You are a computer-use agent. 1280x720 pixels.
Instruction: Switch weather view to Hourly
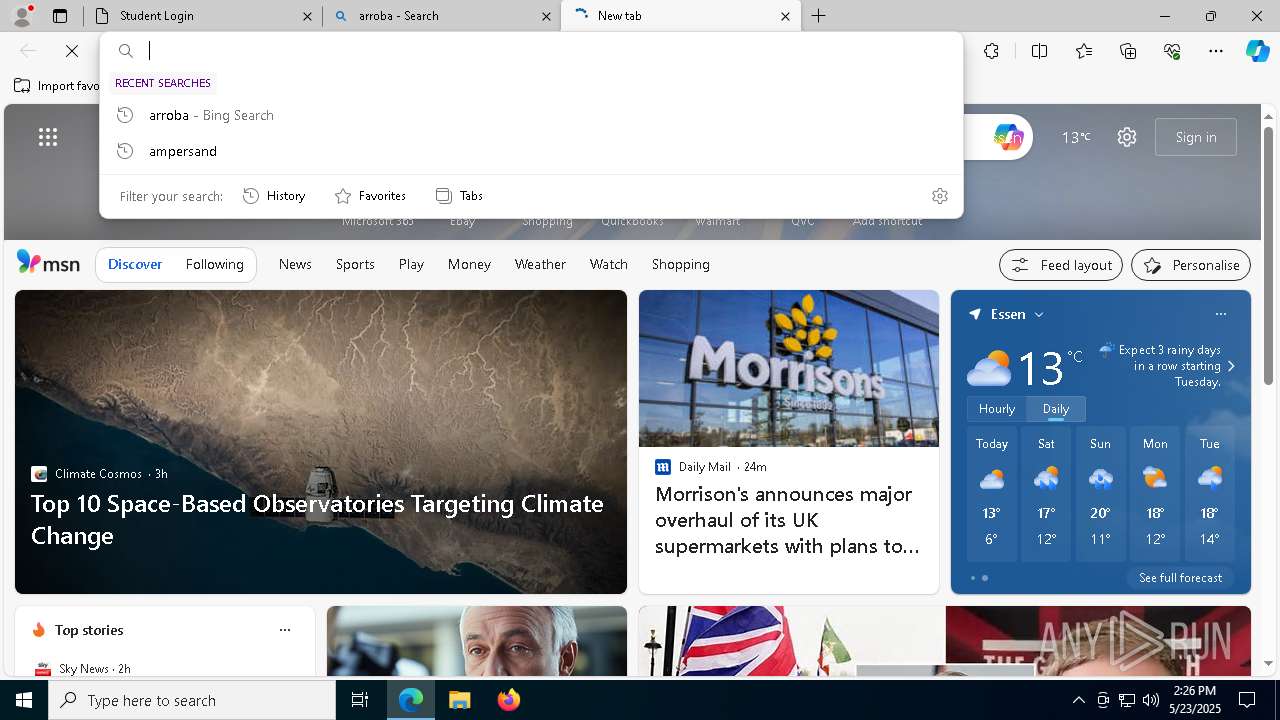click(x=997, y=409)
